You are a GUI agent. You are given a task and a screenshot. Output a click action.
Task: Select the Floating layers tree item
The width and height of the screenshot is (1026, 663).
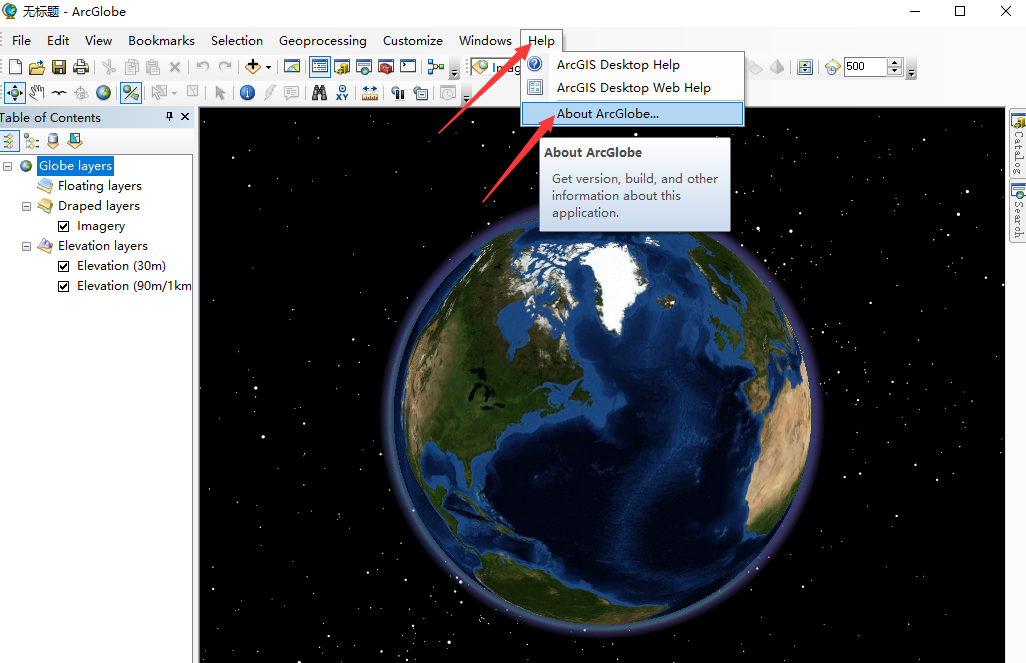99,186
